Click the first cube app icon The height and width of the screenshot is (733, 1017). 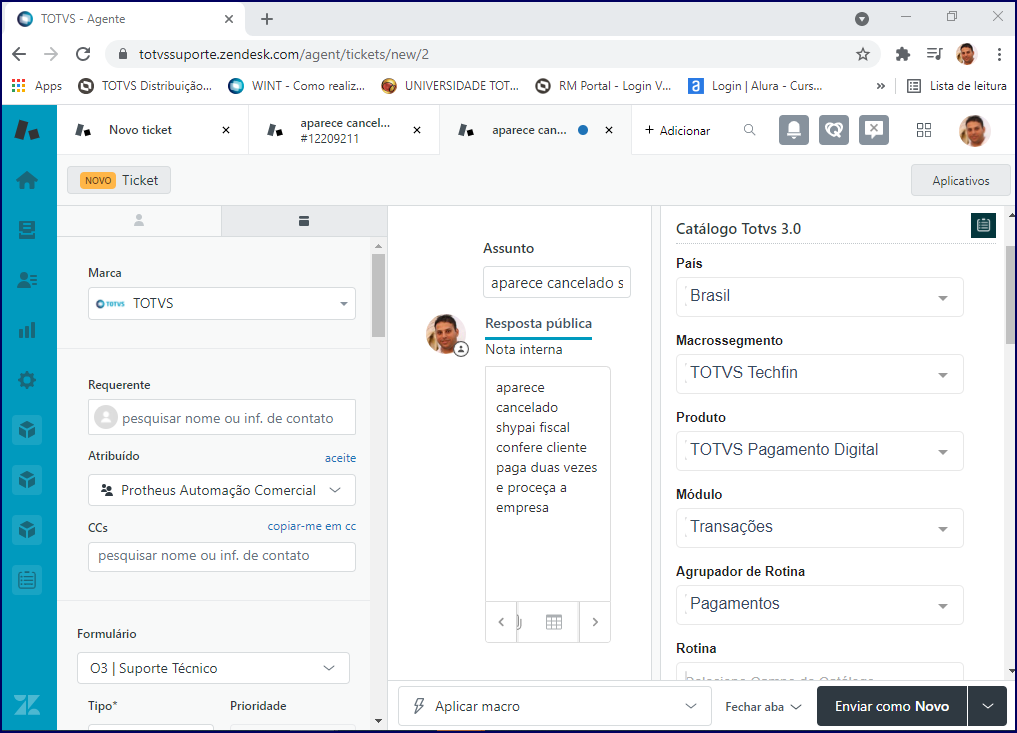27,430
